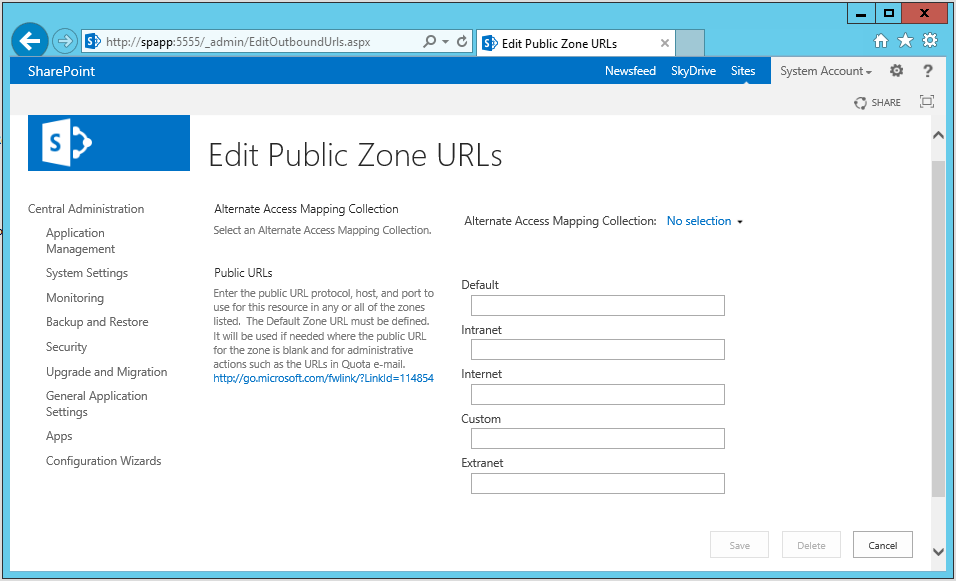Open System Settings in left navigation
Screen dimensions: 956x581
[87, 273]
